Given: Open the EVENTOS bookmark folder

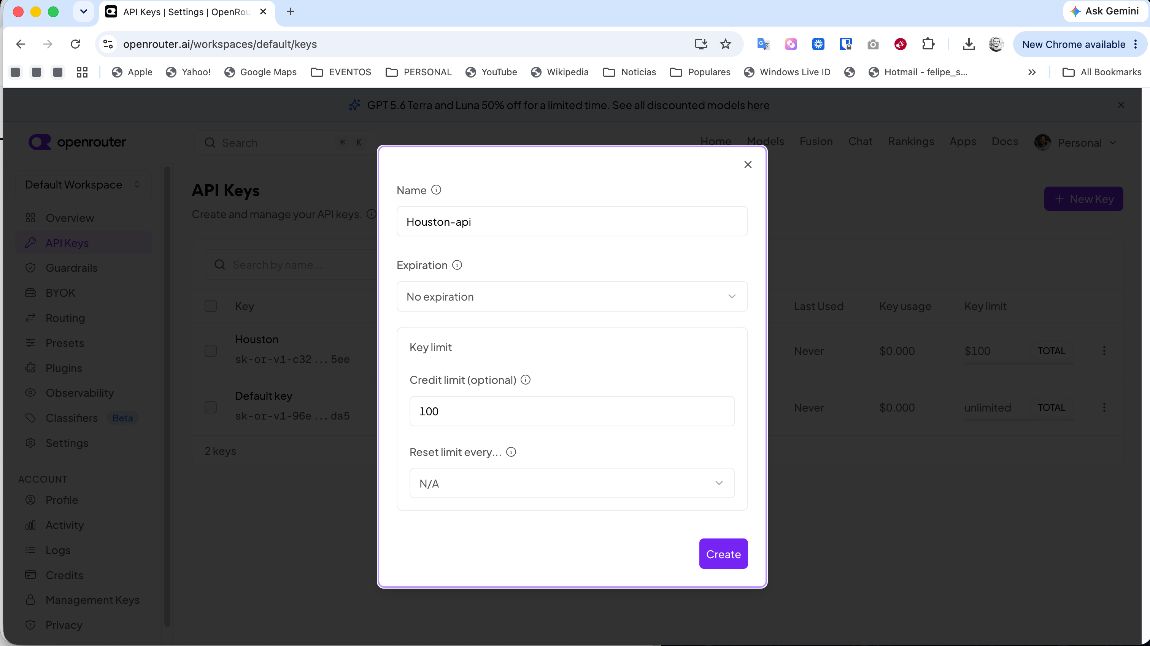Looking at the screenshot, I should point(341,72).
